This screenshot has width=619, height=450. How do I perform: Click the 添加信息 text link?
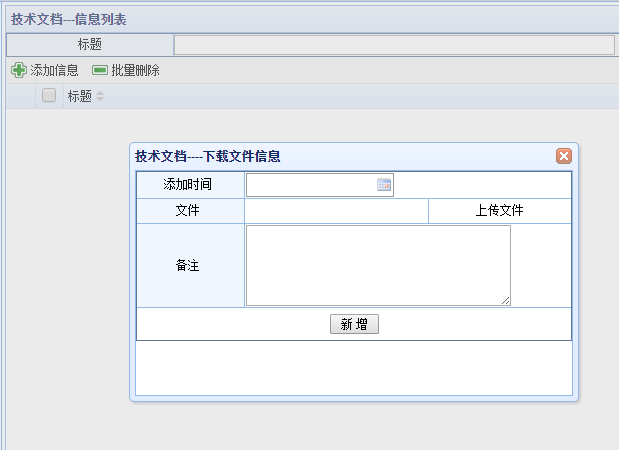tap(54, 70)
